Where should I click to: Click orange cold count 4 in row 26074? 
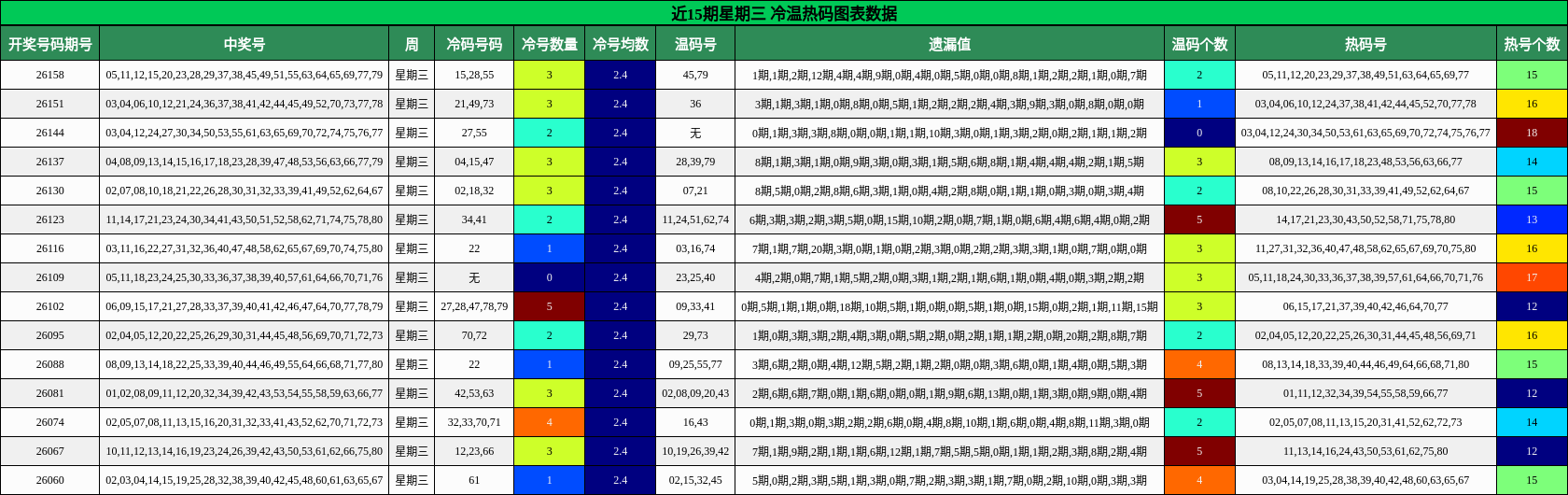click(549, 422)
